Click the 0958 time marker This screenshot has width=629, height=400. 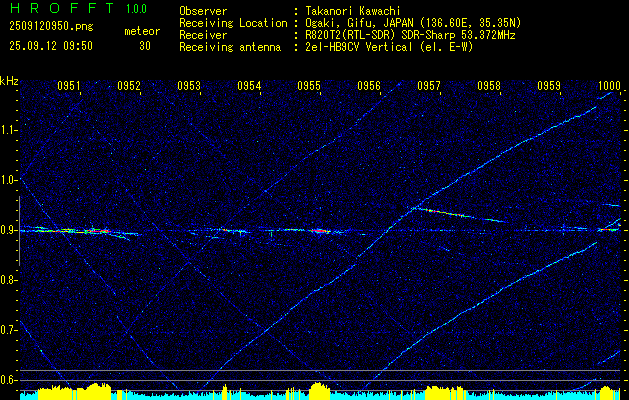pos(489,85)
